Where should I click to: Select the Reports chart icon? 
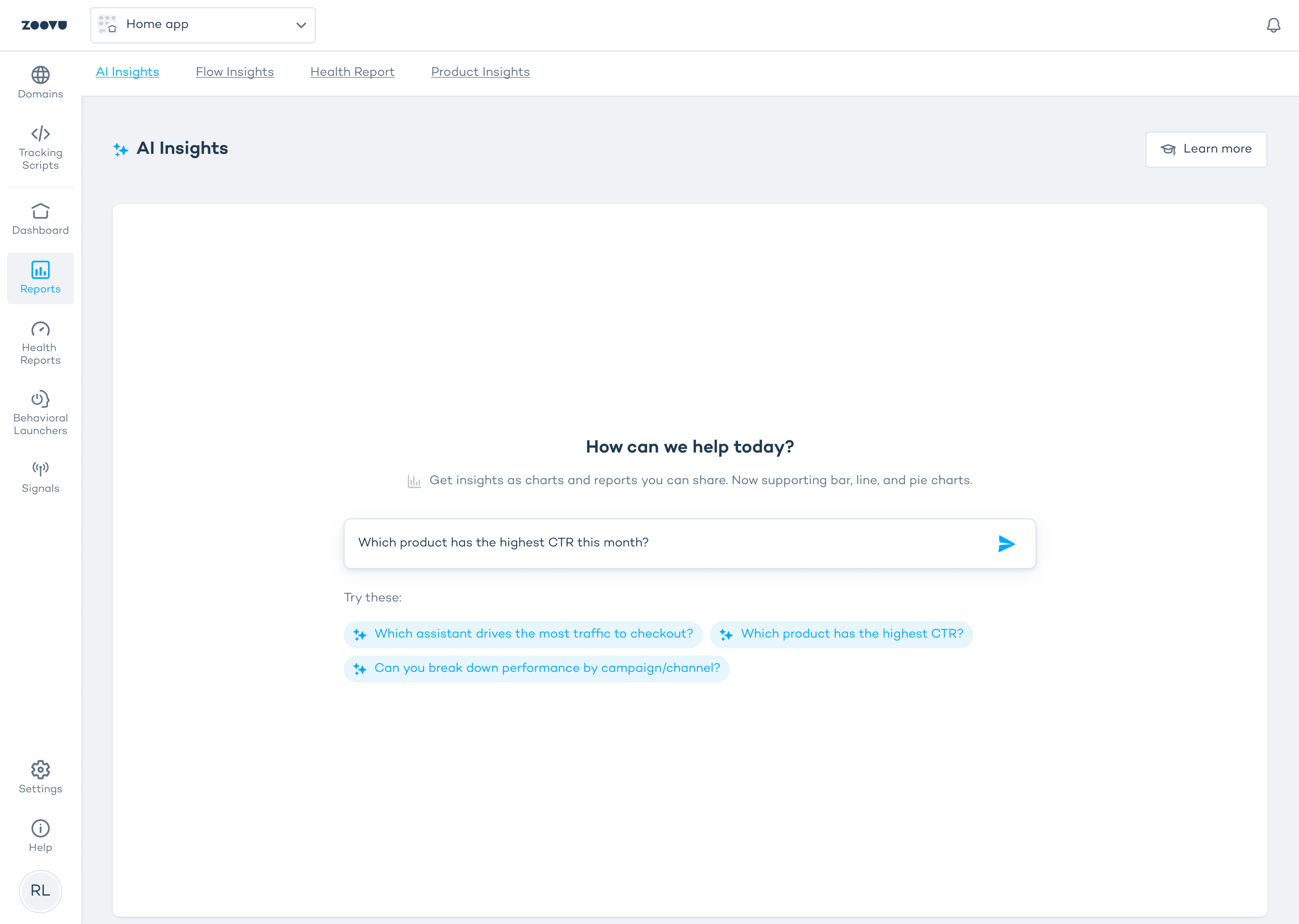tap(40, 270)
